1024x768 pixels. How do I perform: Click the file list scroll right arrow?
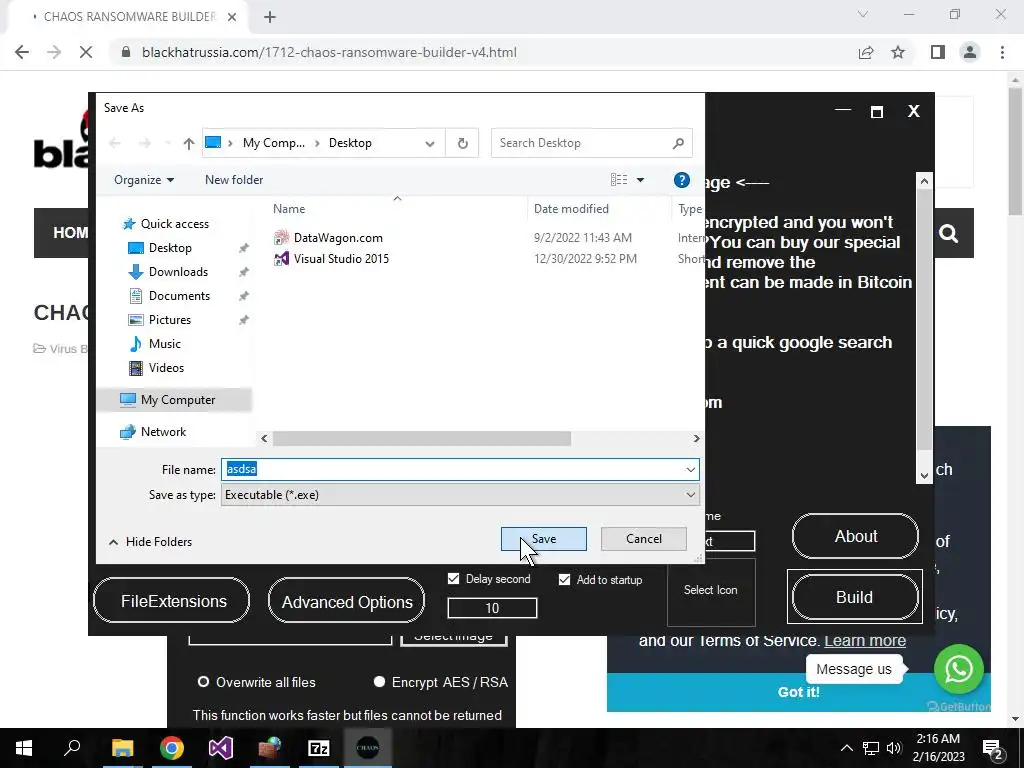click(x=696, y=438)
